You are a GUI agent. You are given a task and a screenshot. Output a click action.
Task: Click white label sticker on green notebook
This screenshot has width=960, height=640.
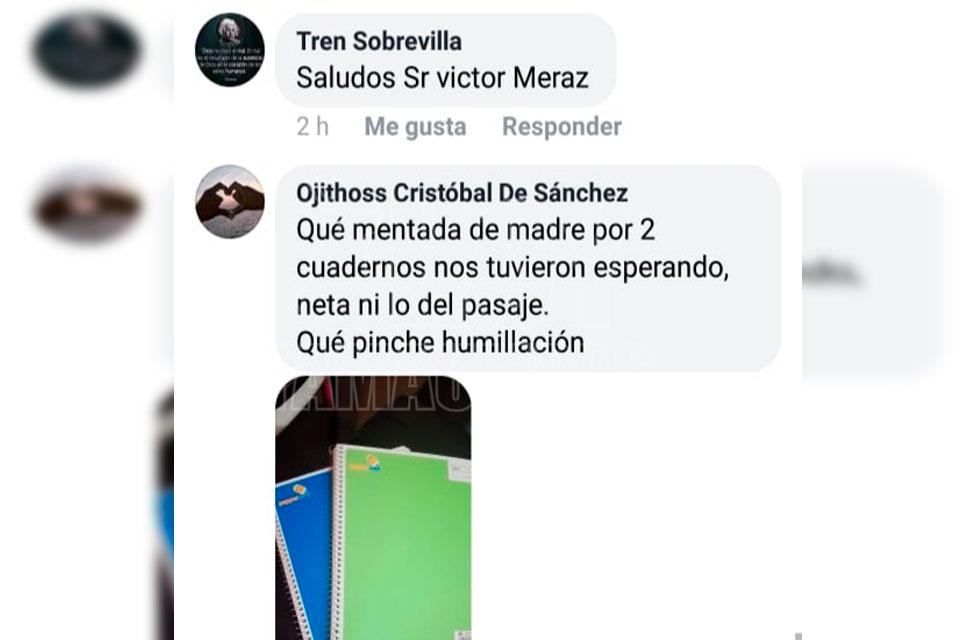pyautogui.click(x=459, y=472)
